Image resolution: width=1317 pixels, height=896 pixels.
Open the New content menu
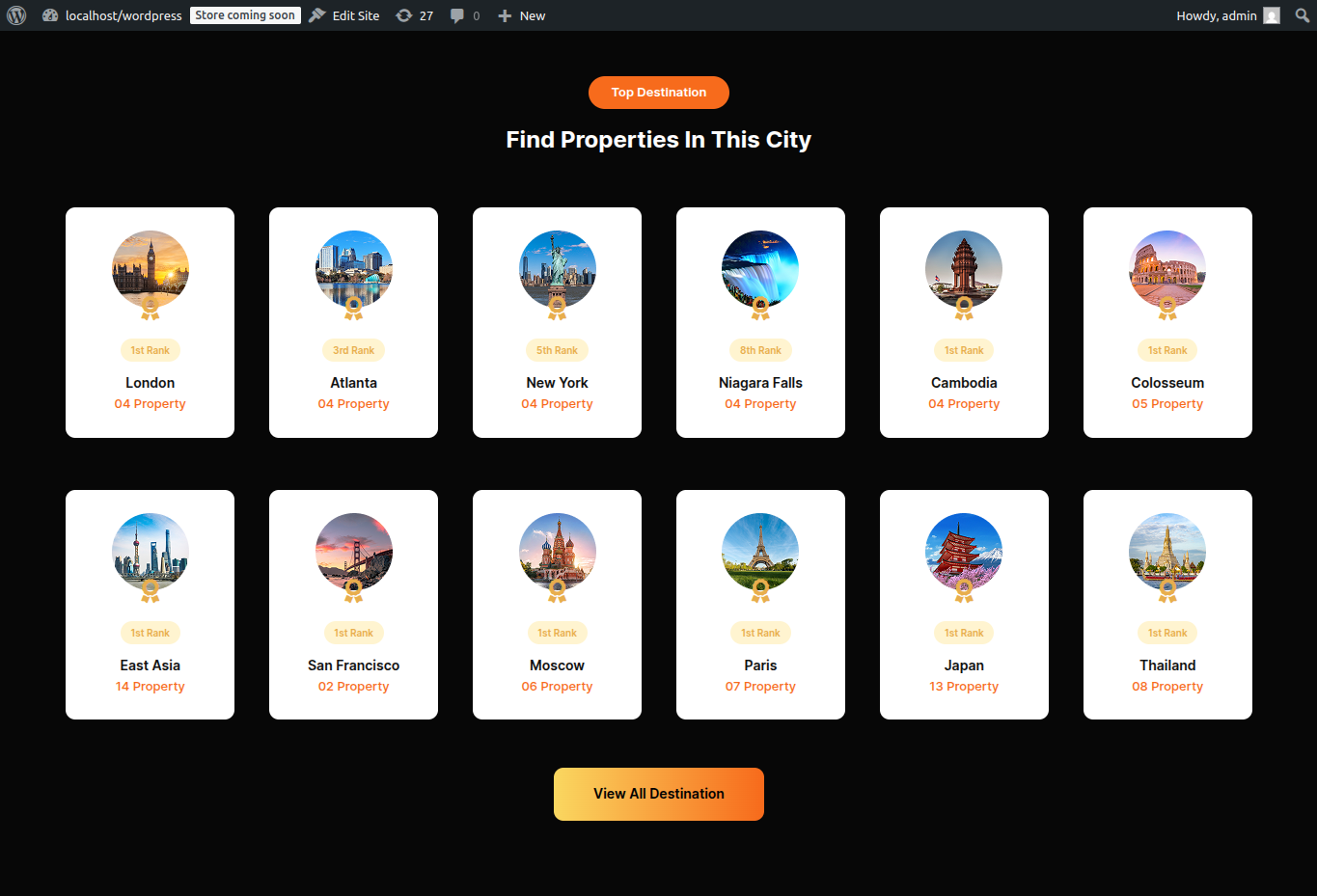coord(522,15)
